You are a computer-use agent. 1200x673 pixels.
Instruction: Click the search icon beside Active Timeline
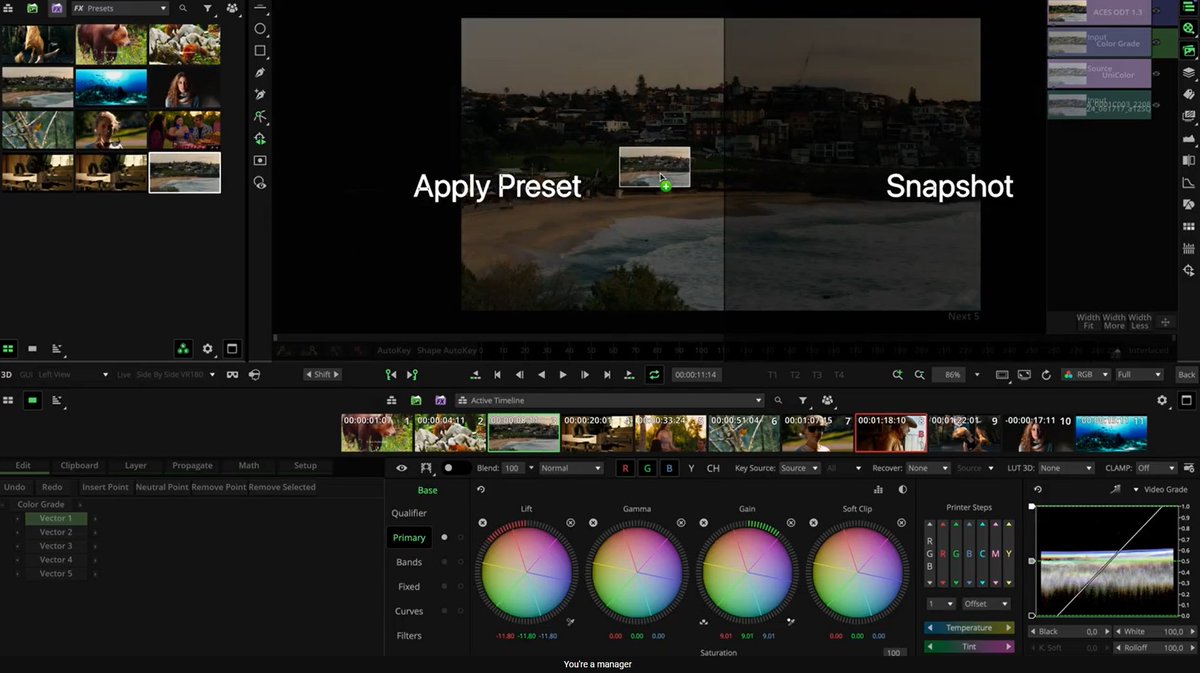(778, 400)
